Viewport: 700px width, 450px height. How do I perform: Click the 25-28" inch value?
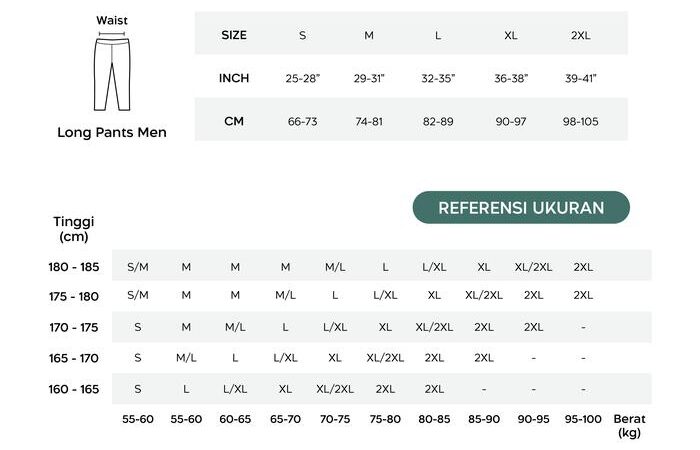(x=303, y=78)
